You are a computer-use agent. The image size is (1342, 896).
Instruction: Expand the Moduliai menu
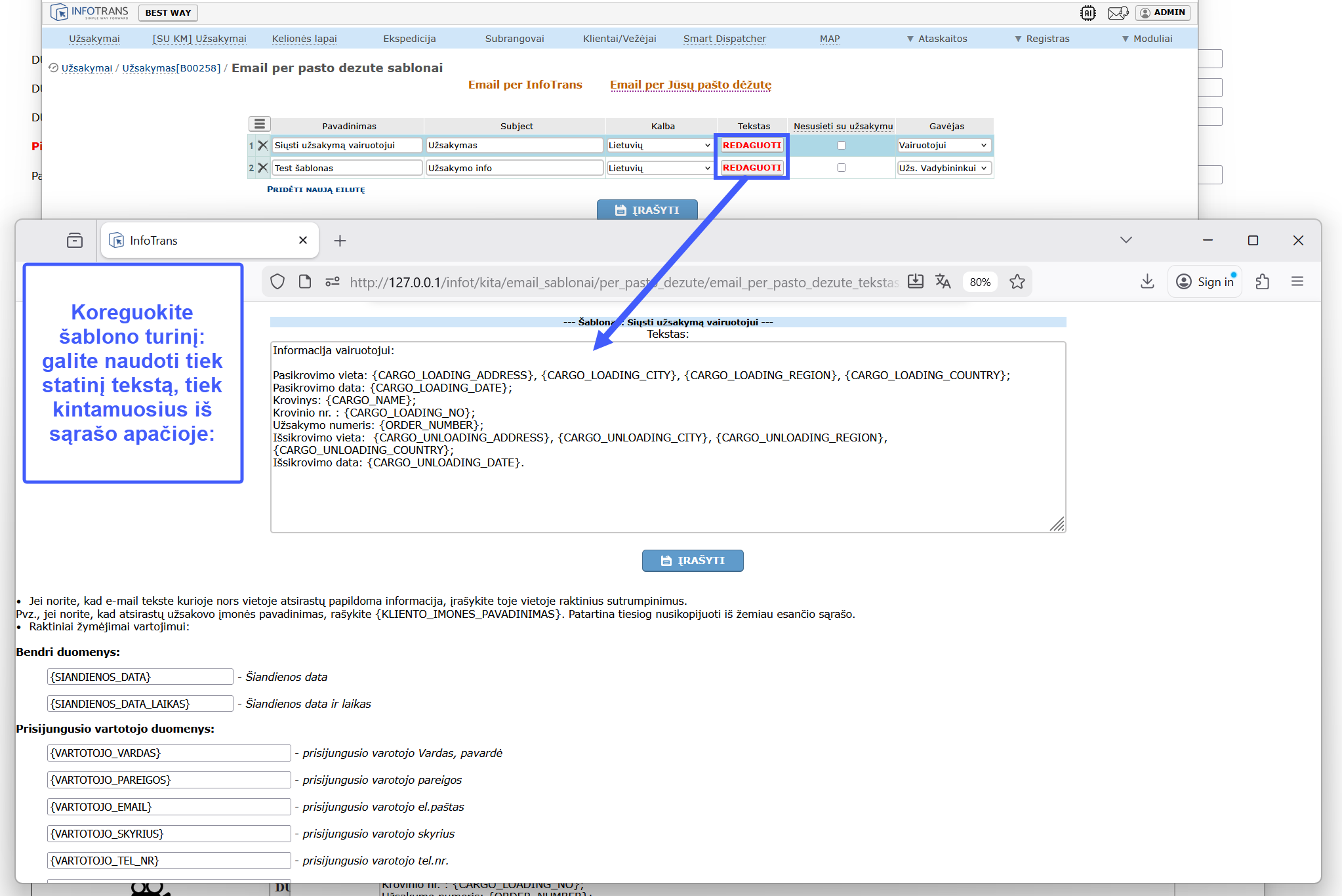click(x=1147, y=39)
